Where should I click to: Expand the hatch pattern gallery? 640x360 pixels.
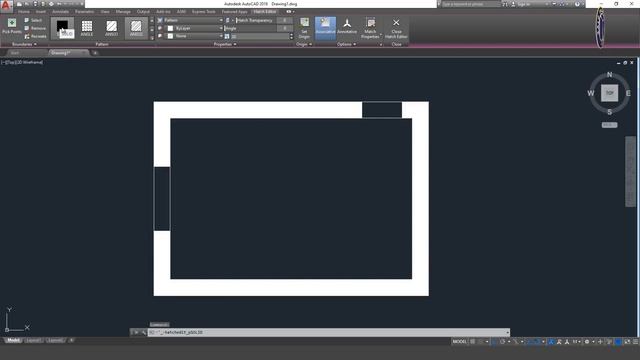[x=152, y=37]
